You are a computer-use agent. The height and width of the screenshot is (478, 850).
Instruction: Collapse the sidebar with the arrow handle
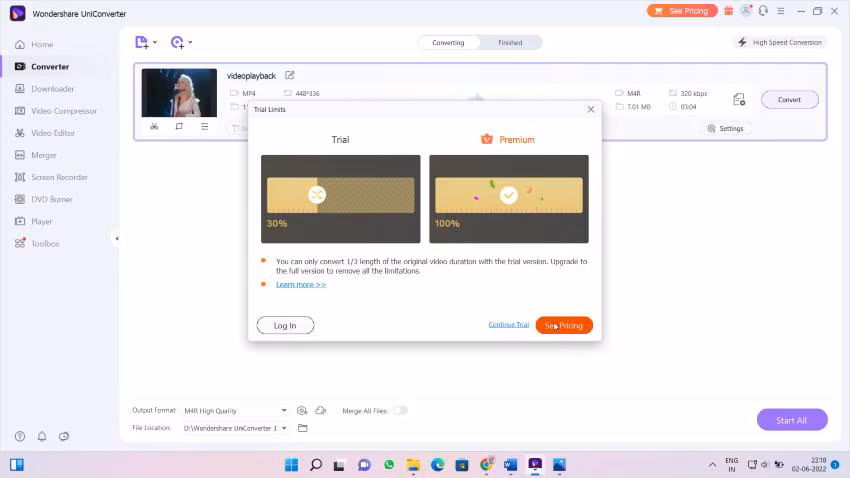117,238
